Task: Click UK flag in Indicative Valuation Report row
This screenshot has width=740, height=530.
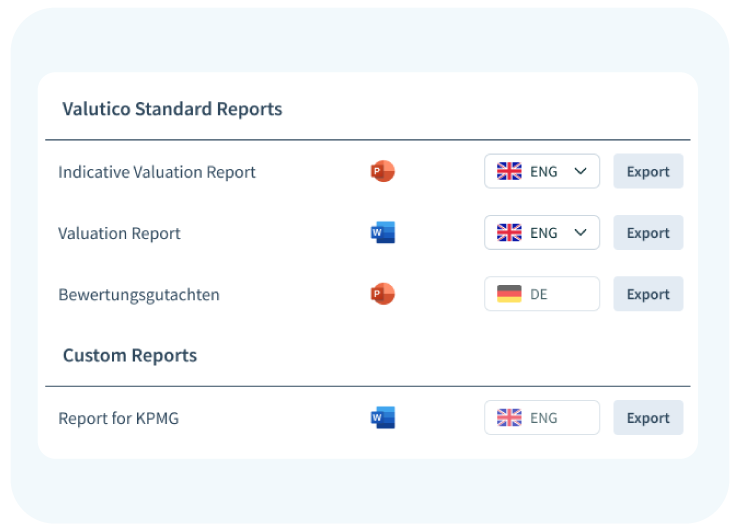Action: click(509, 172)
